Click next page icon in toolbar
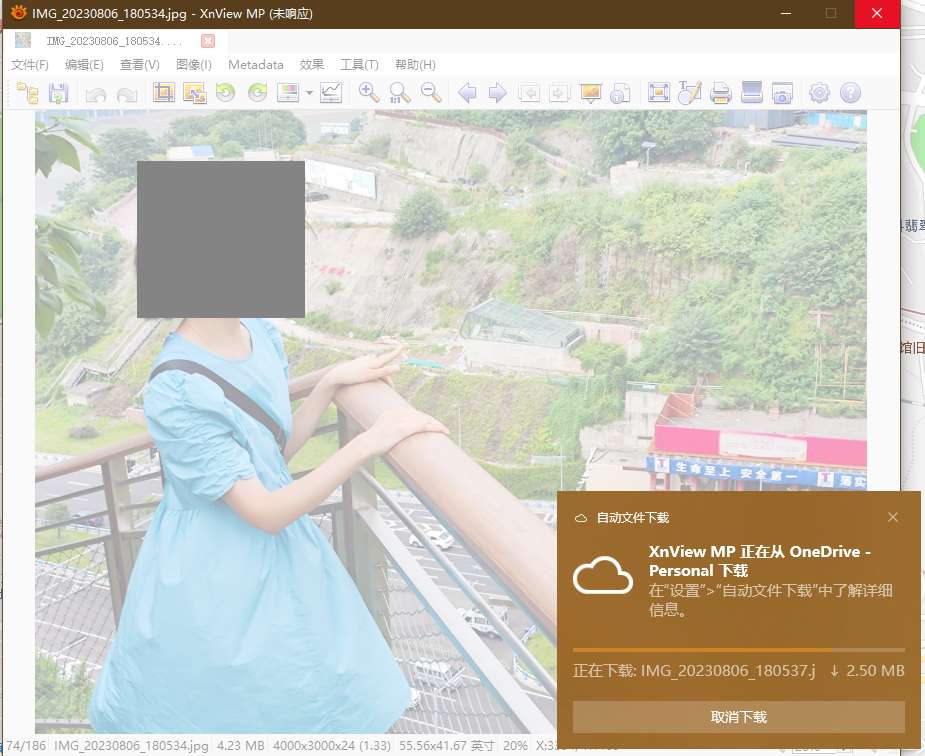This screenshot has width=925, height=756. point(559,93)
